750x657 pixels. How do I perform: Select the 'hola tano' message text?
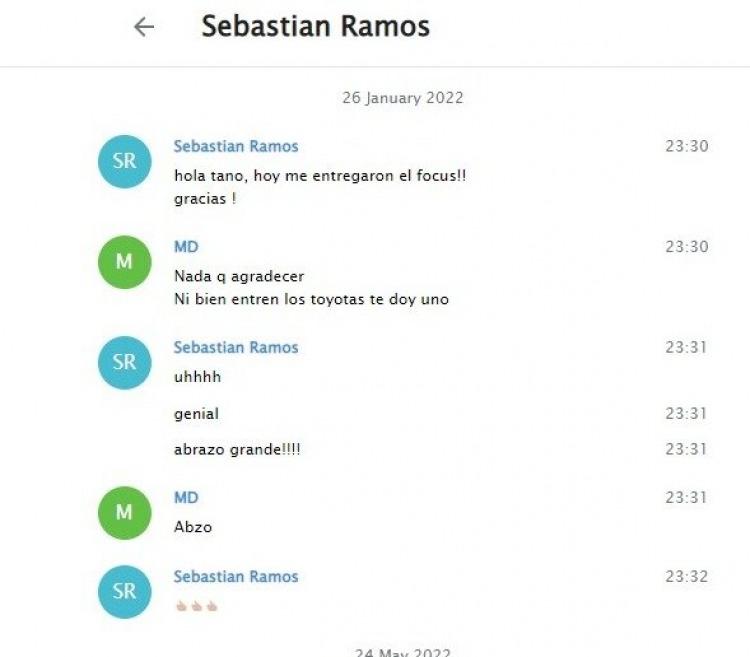click(x=320, y=187)
